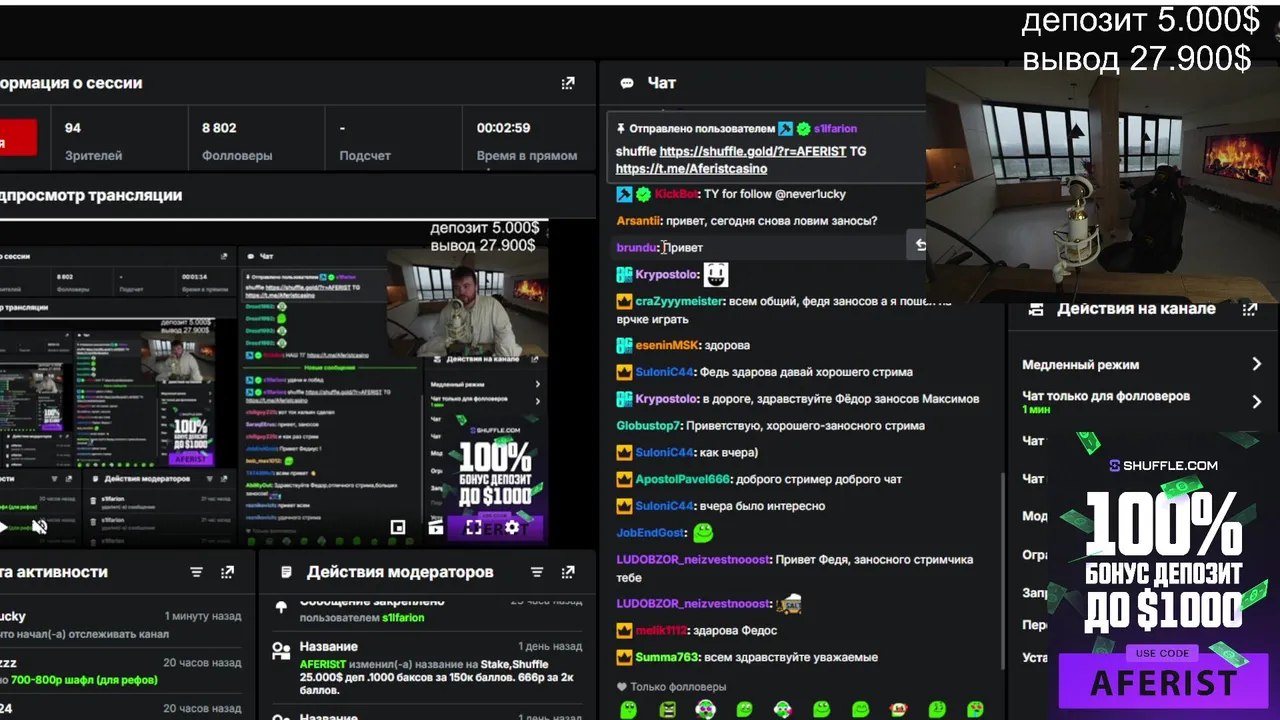The width and height of the screenshot is (1280, 720).
Task: Click the webcam overlay feed
Action: pos(1102,185)
